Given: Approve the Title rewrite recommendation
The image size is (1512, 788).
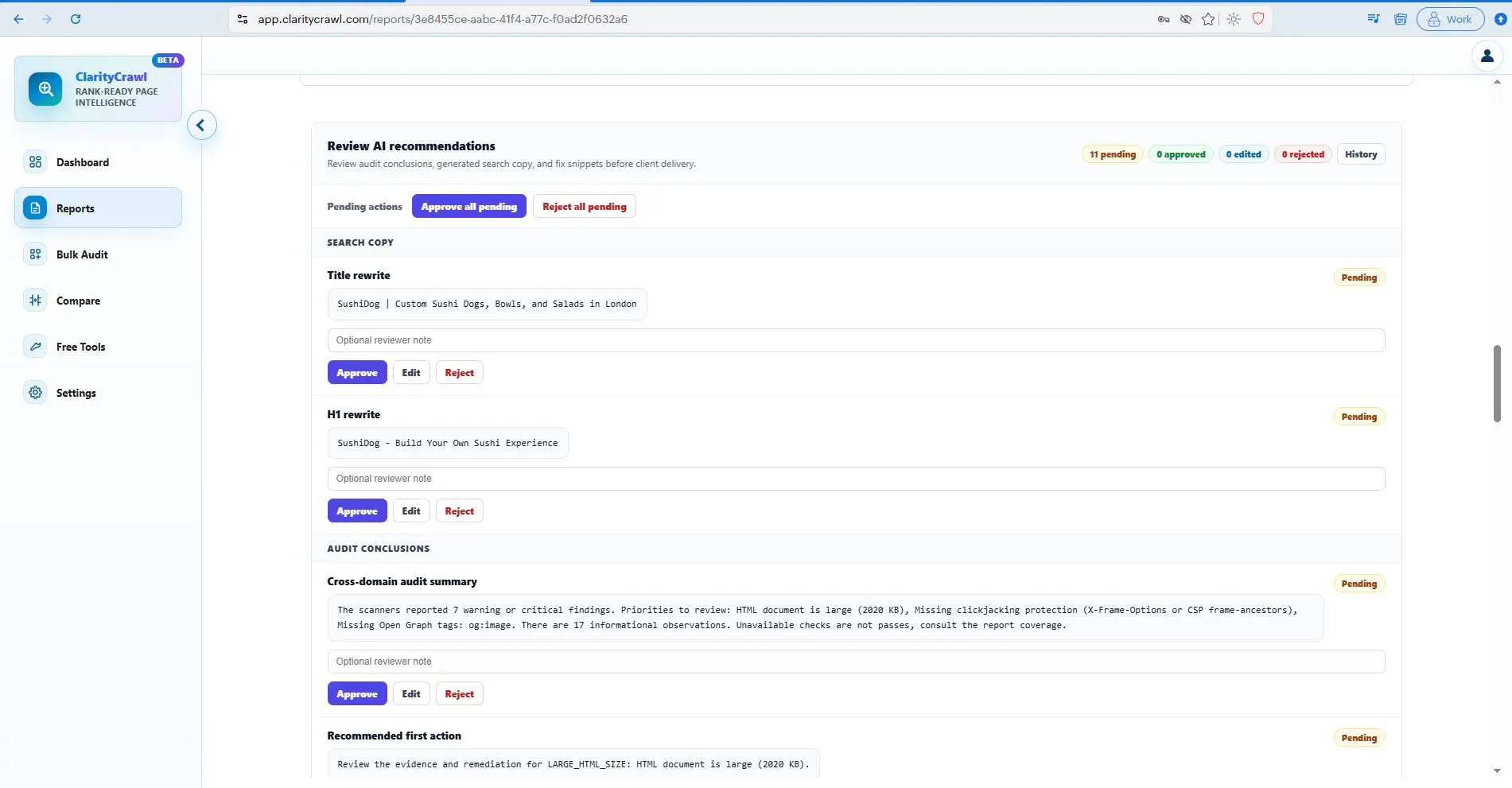Looking at the screenshot, I should tap(357, 373).
